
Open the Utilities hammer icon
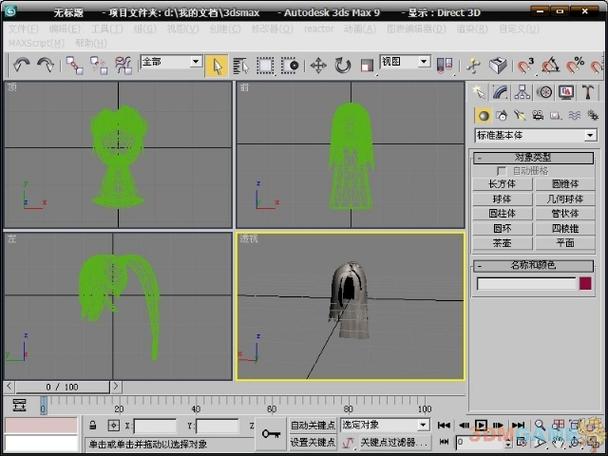point(588,93)
